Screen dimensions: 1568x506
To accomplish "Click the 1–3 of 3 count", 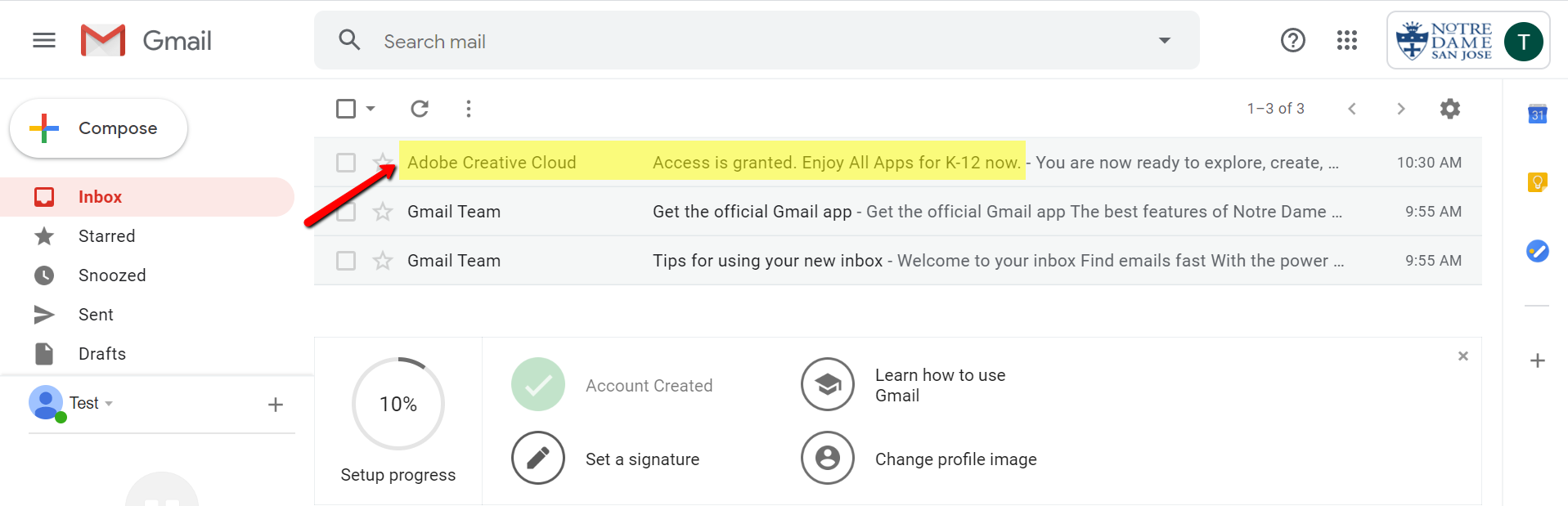I will tap(1275, 109).
